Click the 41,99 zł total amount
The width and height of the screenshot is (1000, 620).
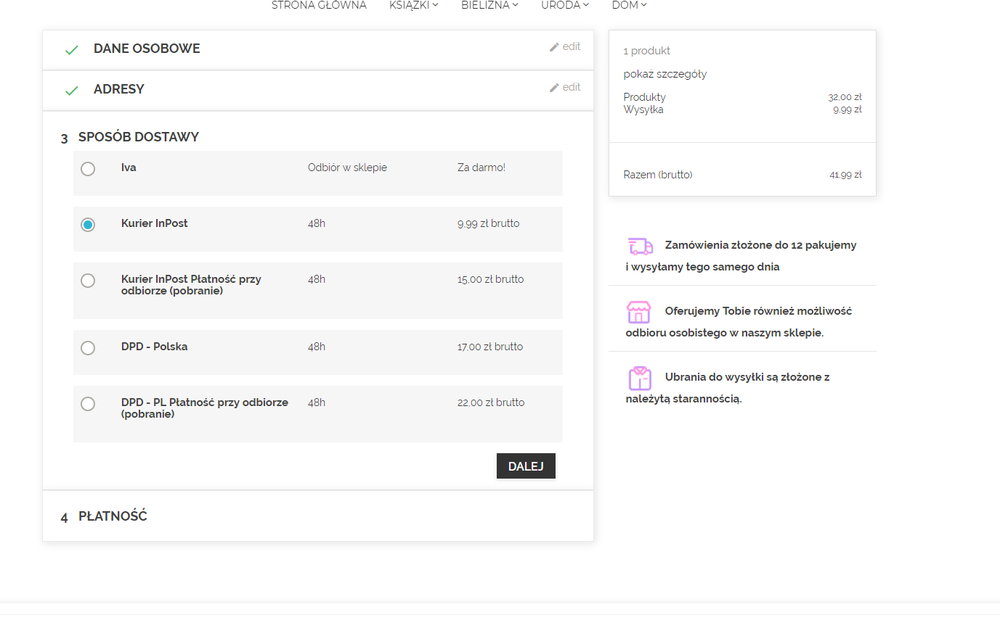pos(846,175)
